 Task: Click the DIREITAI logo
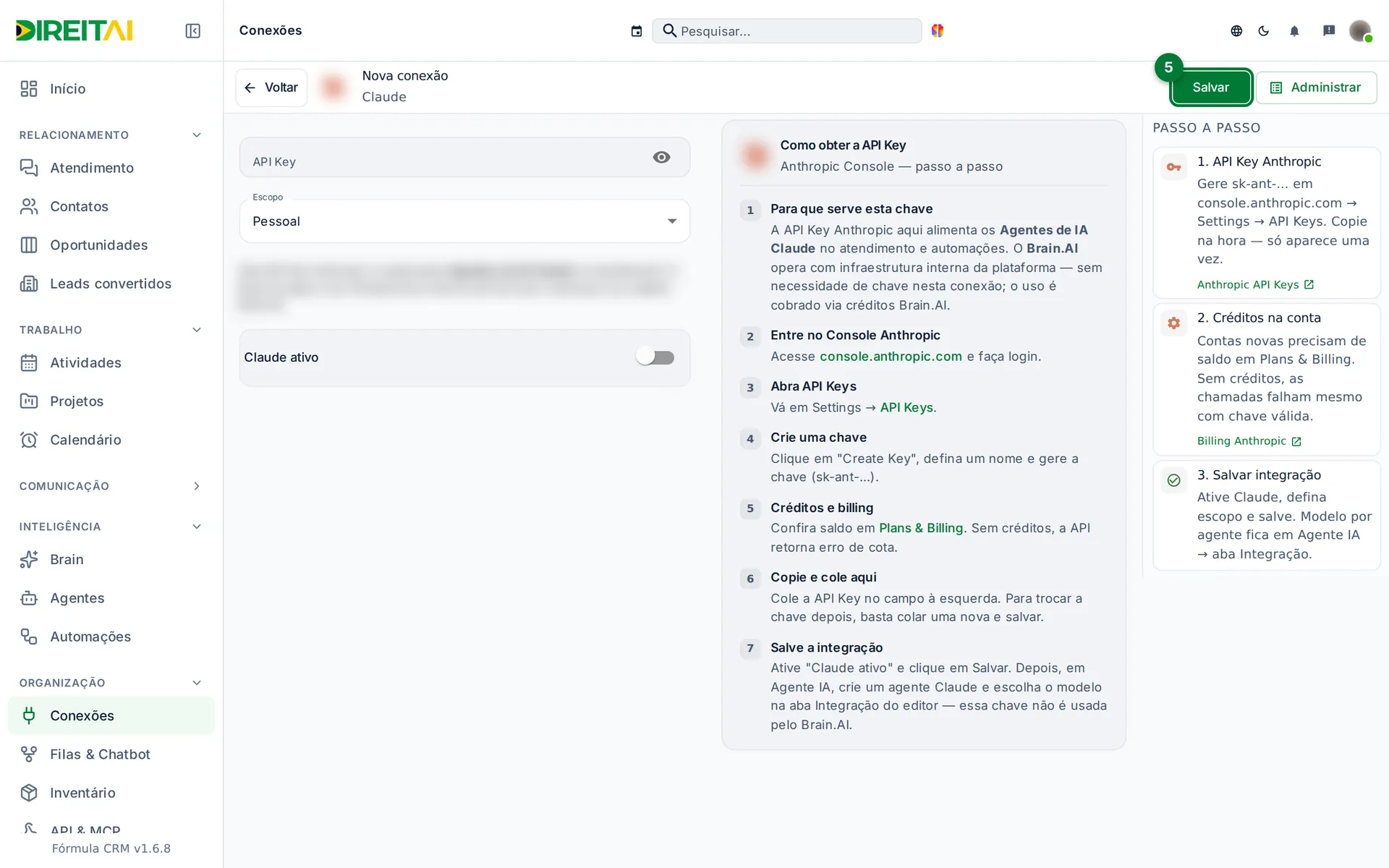tap(74, 30)
